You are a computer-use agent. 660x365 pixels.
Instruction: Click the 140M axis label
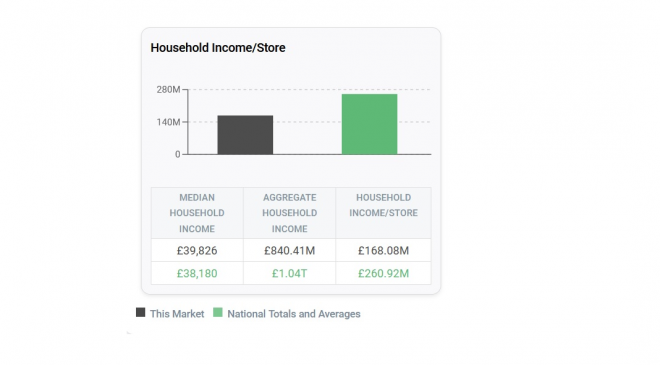coord(168,122)
